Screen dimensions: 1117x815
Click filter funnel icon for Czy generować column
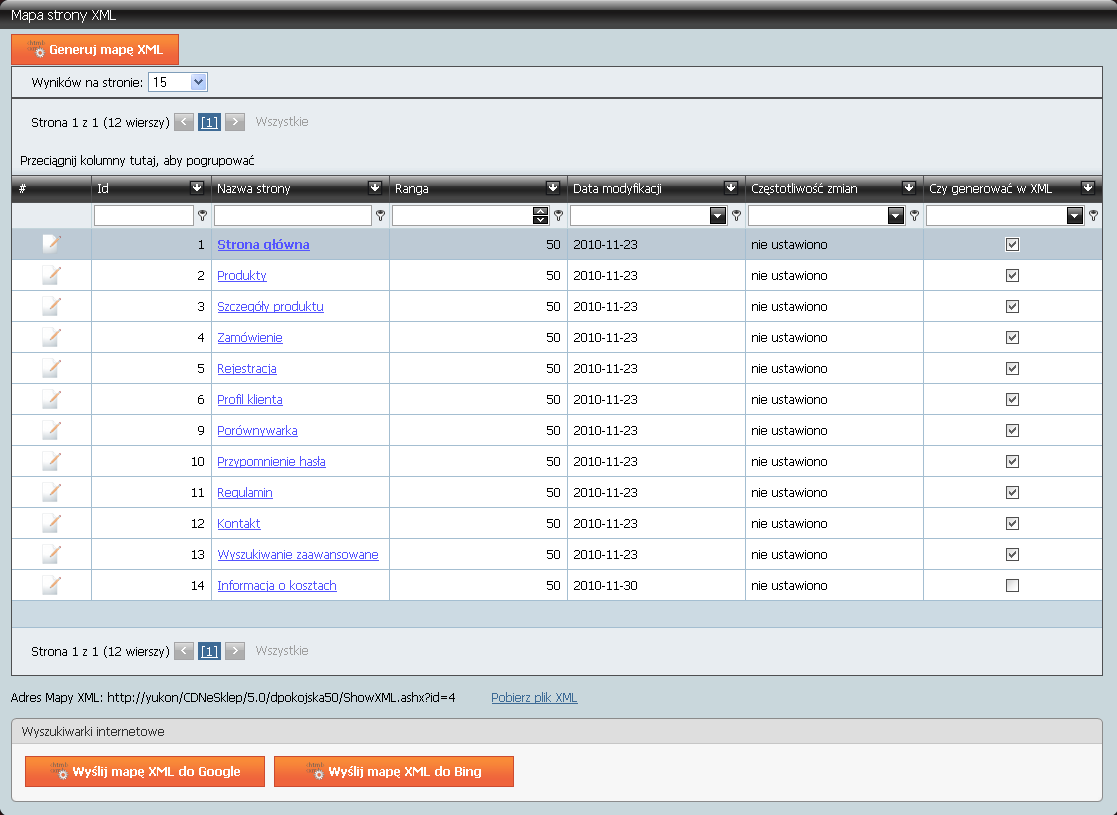pyautogui.click(x=1093, y=215)
